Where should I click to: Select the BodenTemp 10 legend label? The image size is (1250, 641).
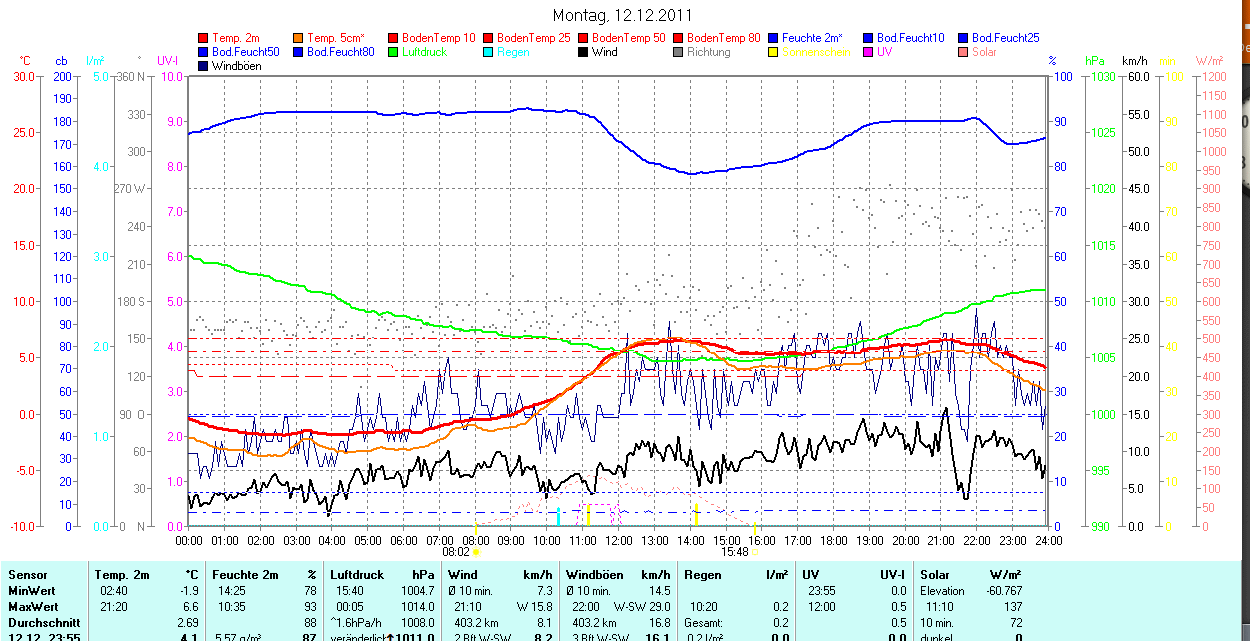(438, 38)
